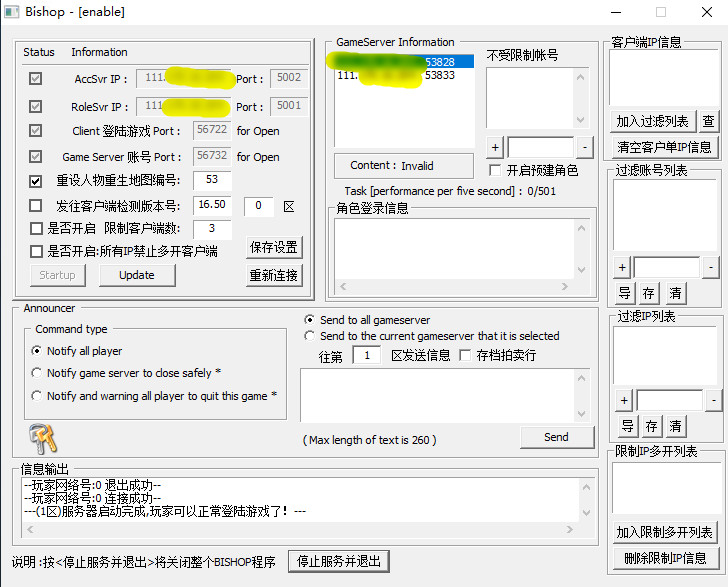Click the 保存设置 button
Screen dimensions: 728x587
pos(274,247)
